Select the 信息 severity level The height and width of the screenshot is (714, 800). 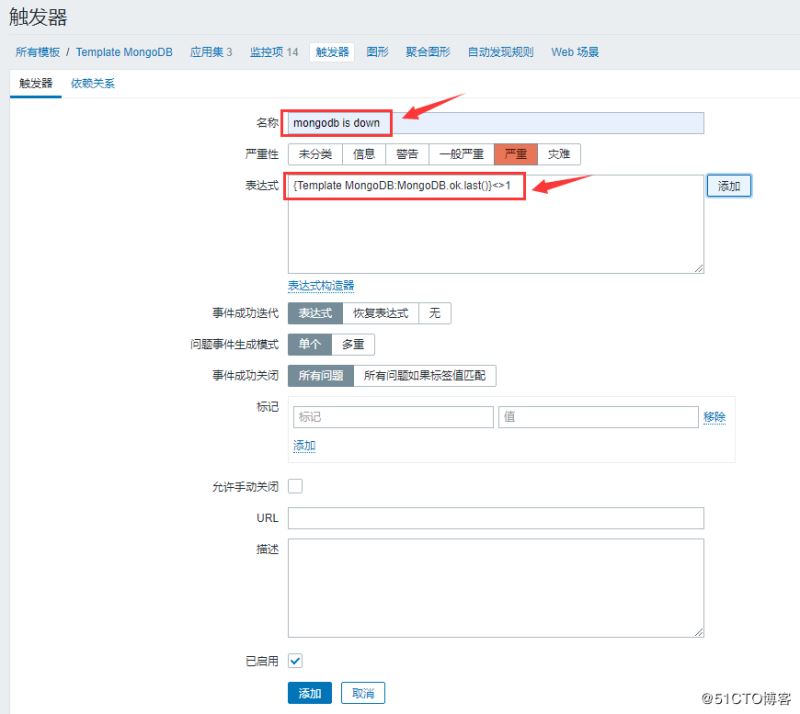click(364, 154)
